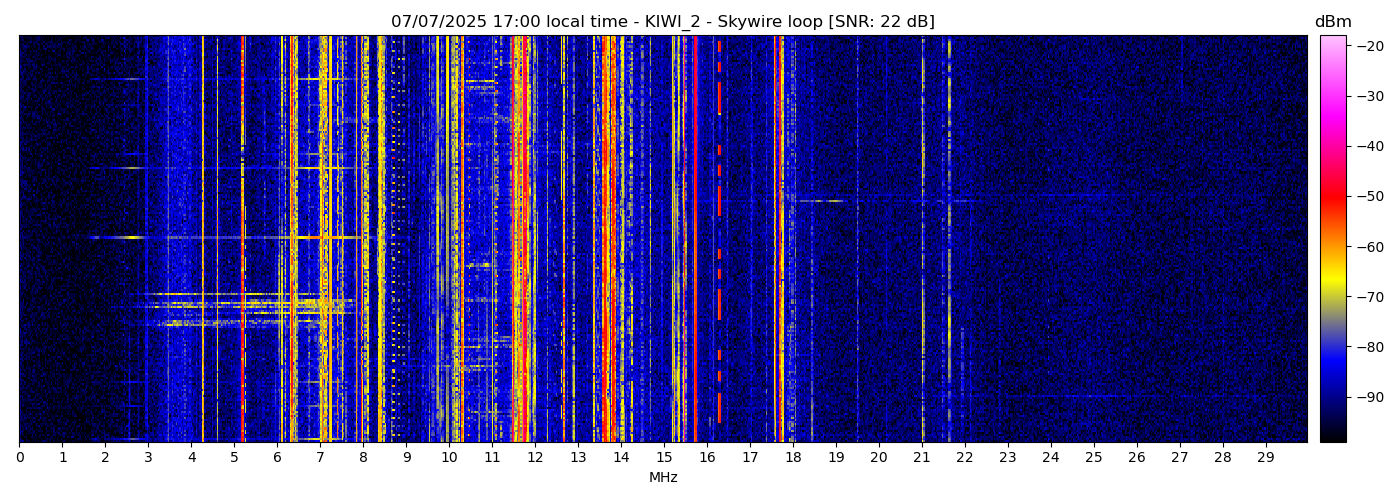Click the MHz x-axis label

pos(662,478)
